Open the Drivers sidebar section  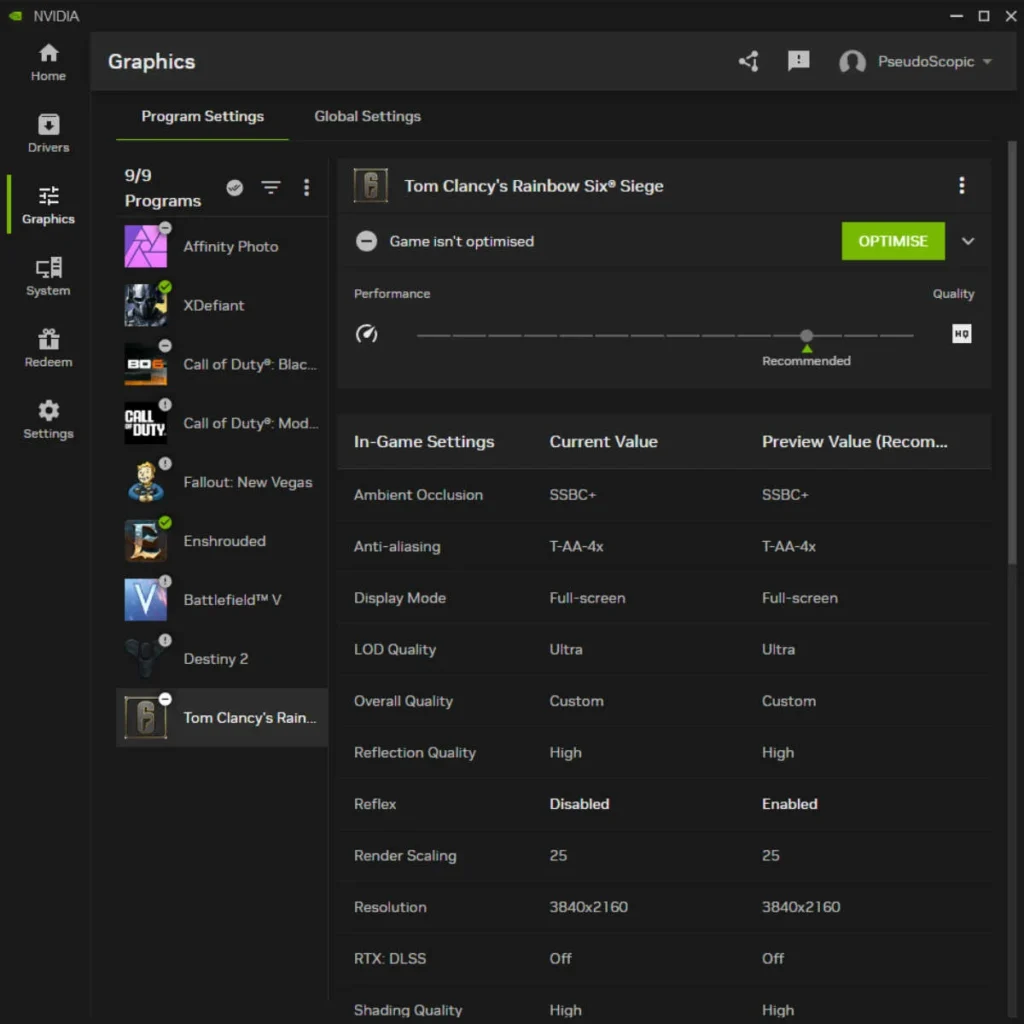tap(48, 134)
